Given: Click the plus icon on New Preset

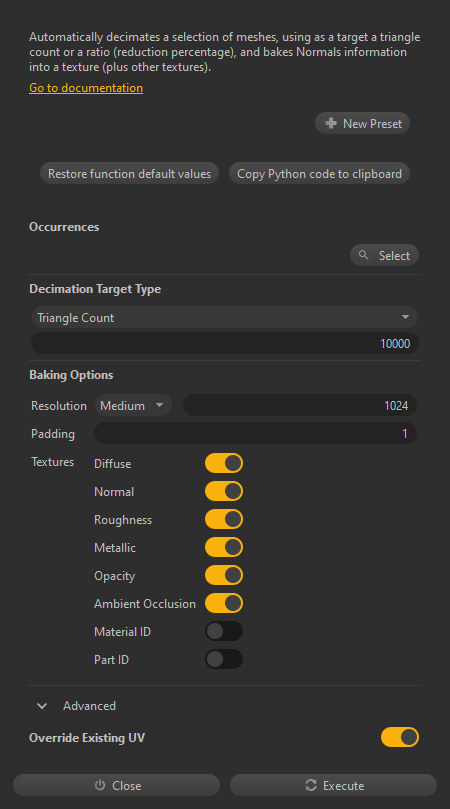Looking at the screenshot, I should pyautogui.click(x=331, y=123).
